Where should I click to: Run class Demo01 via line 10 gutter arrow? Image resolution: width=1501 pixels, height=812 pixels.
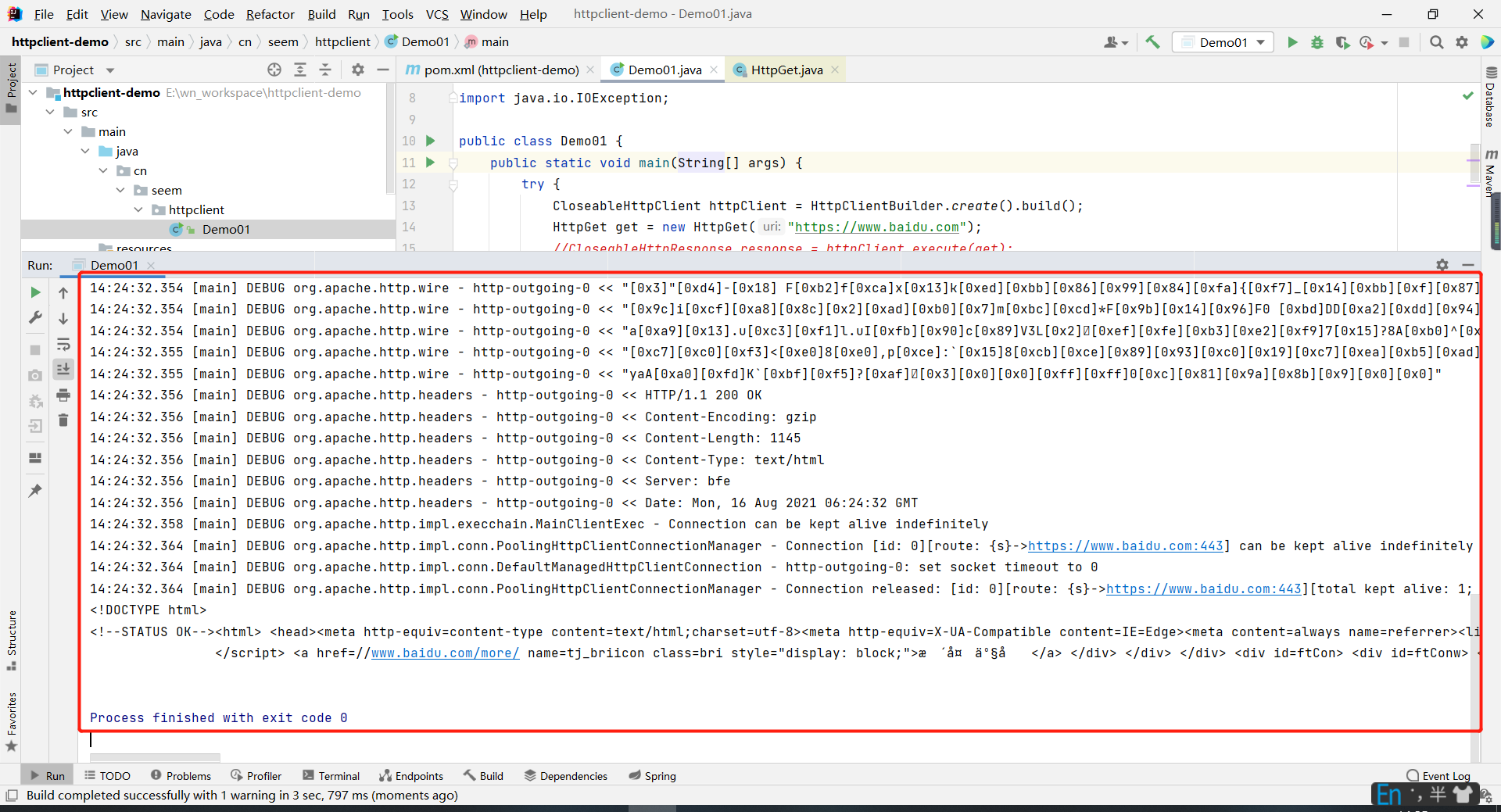point(430,141)
